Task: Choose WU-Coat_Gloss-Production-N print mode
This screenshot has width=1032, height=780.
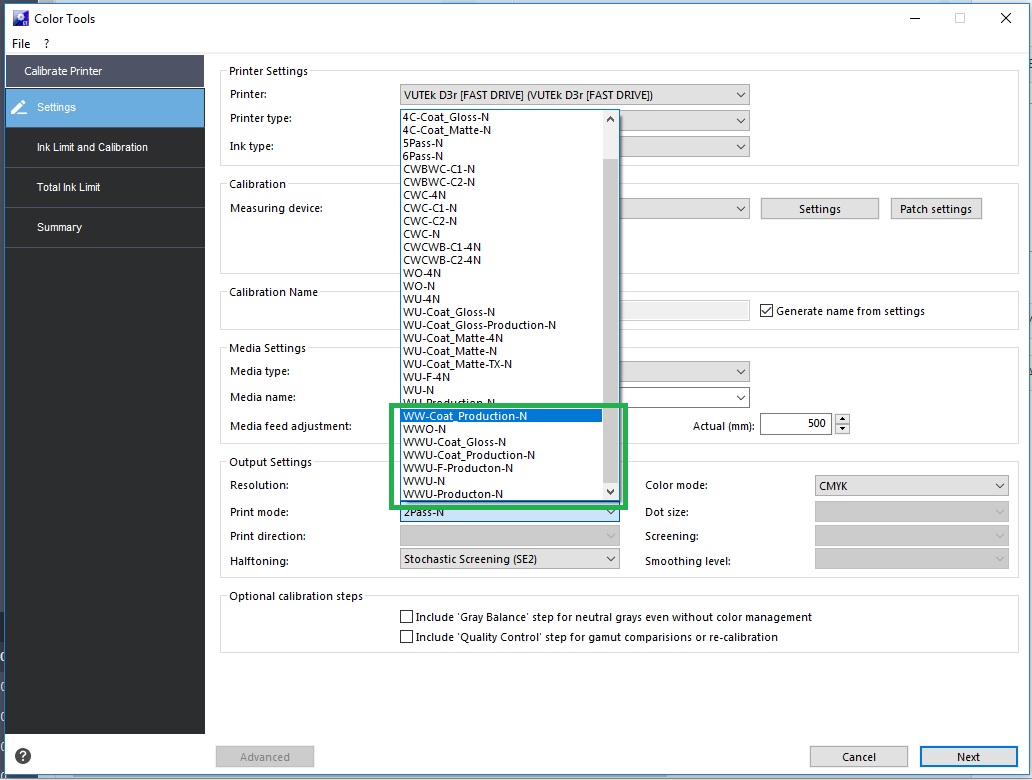Action: [x=502, y=325]
